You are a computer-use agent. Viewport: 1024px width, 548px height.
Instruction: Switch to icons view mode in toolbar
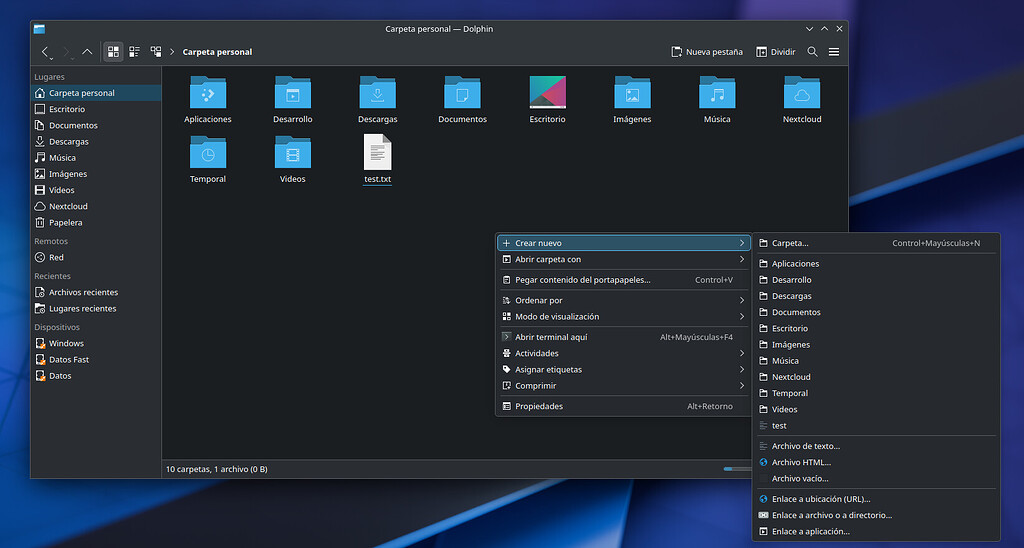point(113,51)
